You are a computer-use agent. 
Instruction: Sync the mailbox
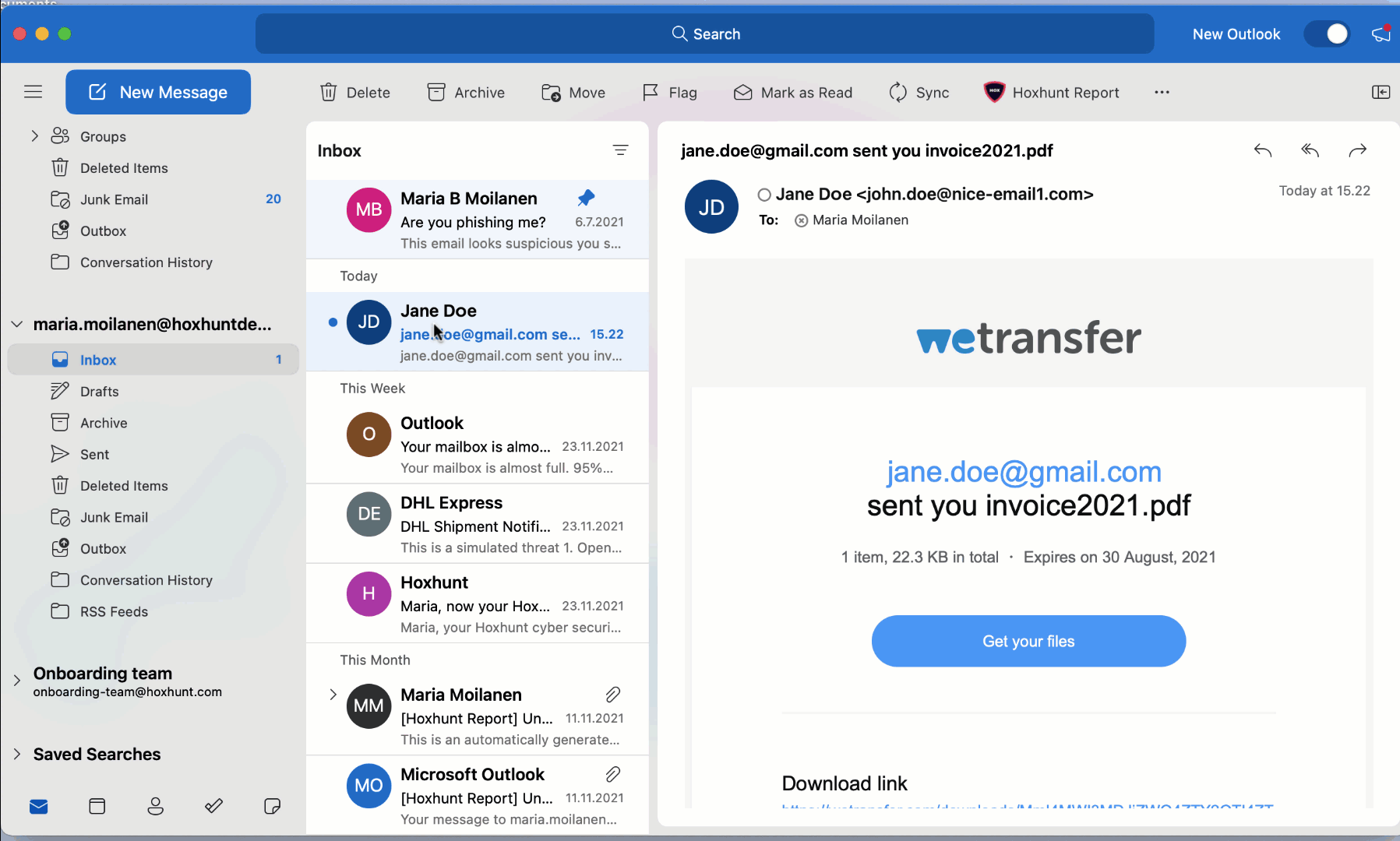point(919,93)
